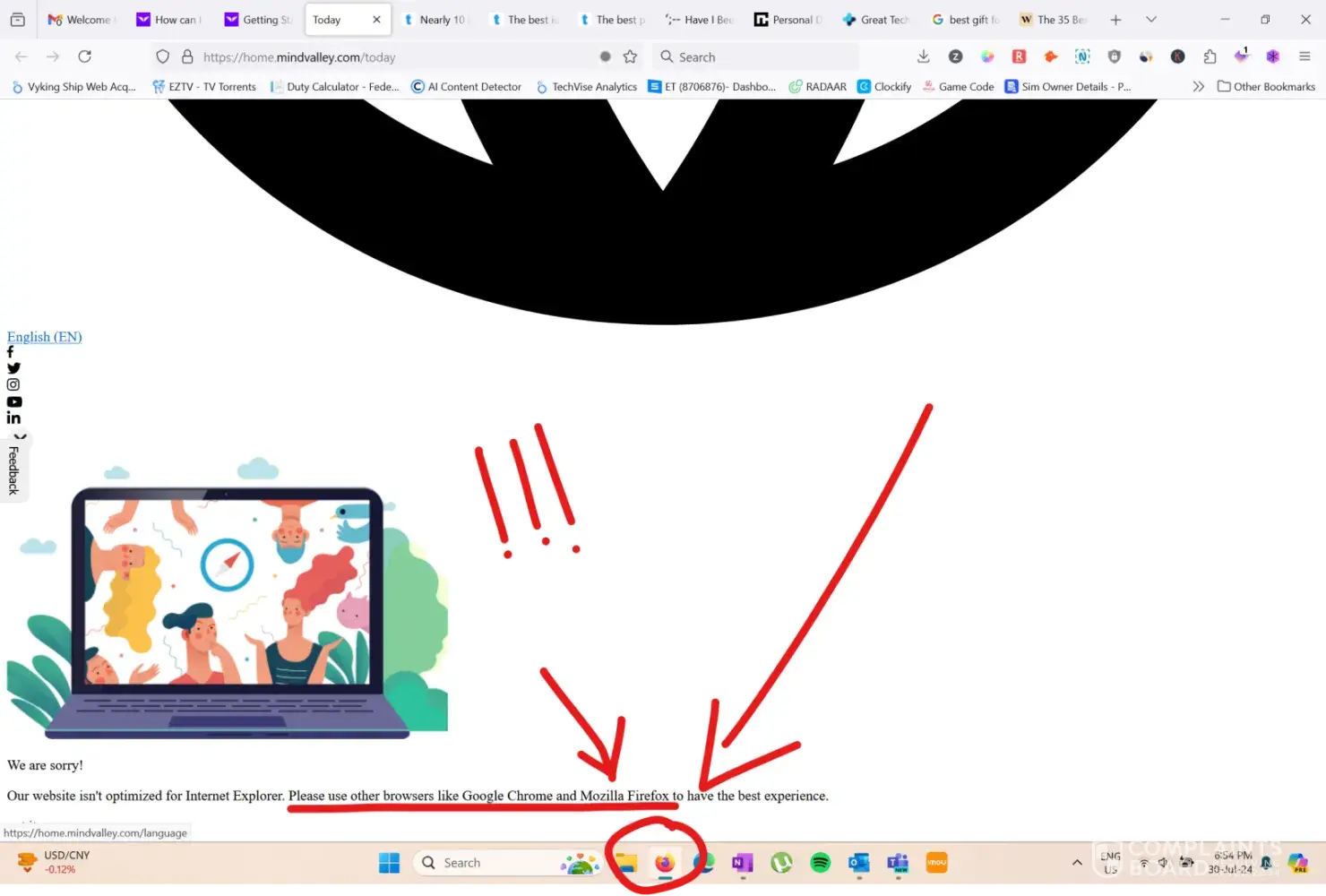
Task: Switch to the 'Nearly 10' tab
Action: (x=435, y=20)
